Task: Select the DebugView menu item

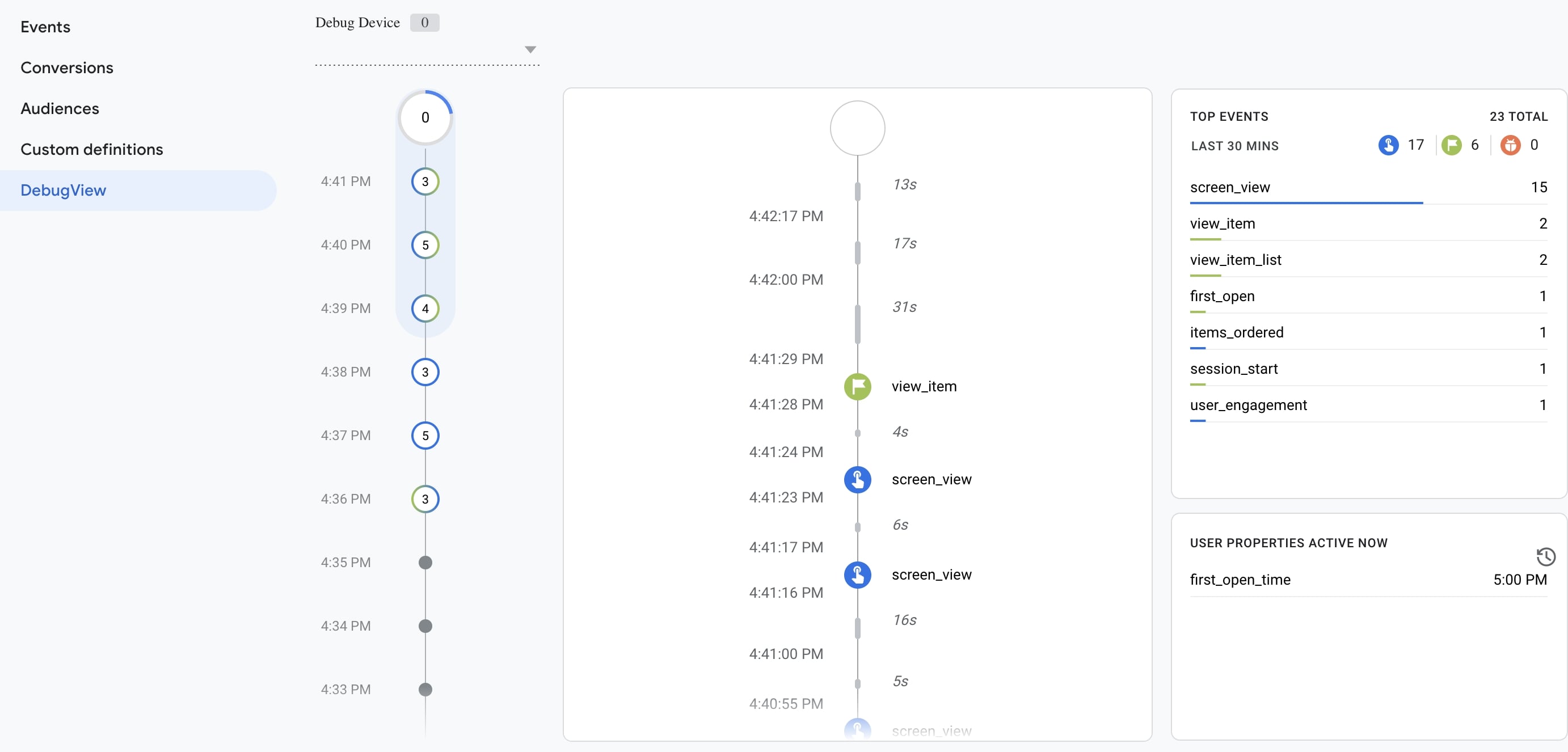Action: 63,189
